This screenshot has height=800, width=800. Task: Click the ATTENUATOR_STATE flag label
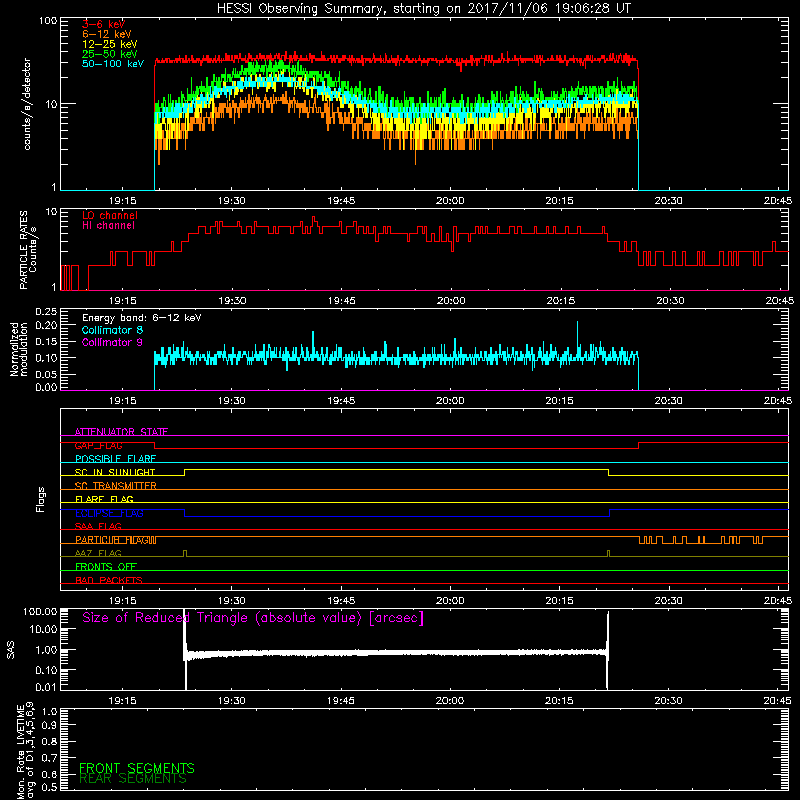pos(121,432)
